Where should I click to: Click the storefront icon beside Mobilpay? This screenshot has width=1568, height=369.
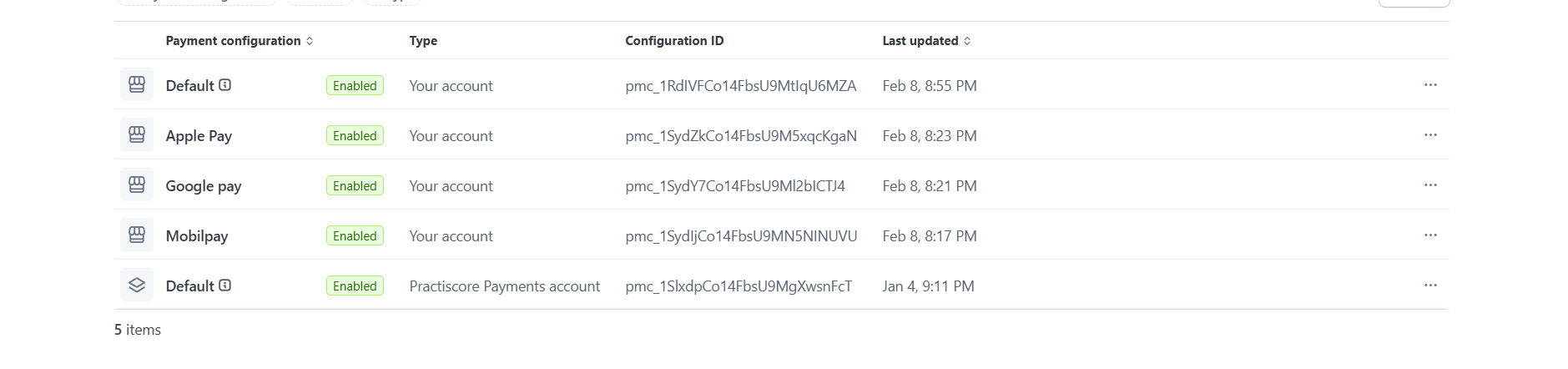pos(137,235)
